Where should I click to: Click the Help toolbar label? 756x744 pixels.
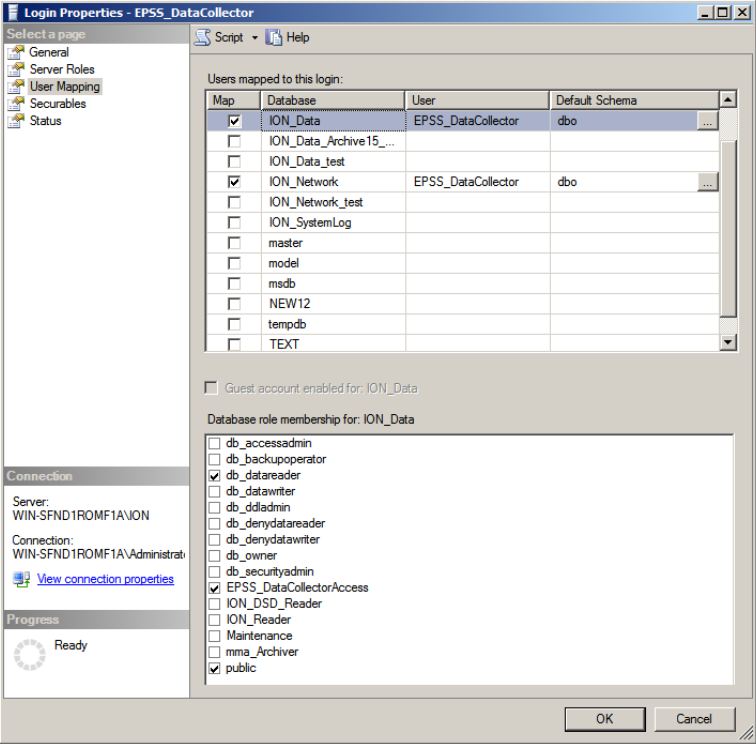(298, 37)
